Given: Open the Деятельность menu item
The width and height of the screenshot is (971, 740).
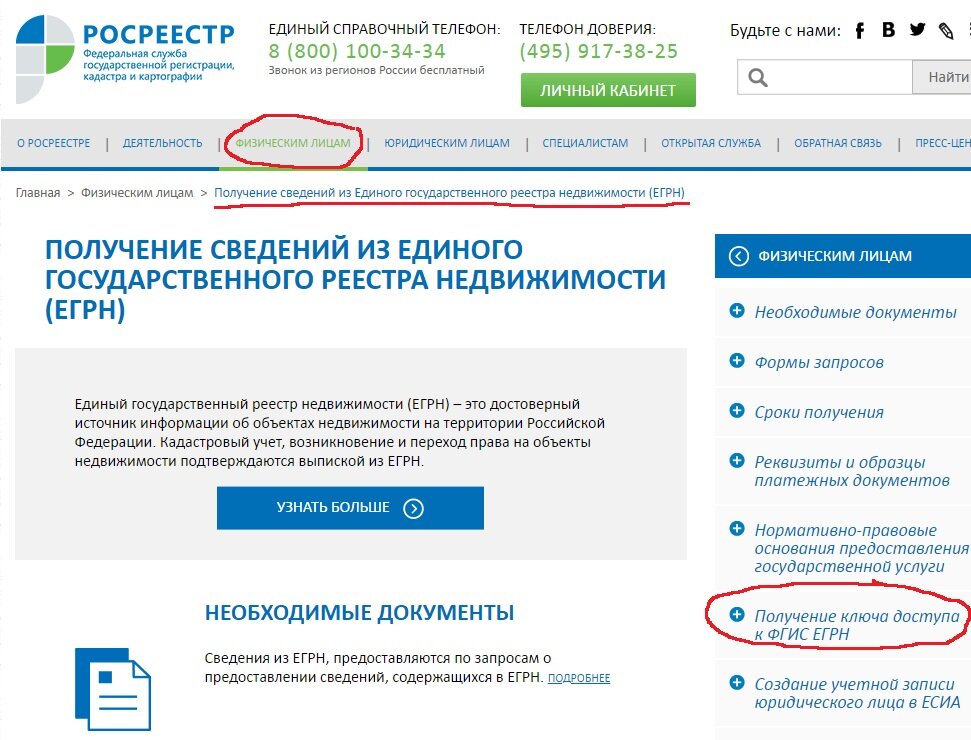Looking at the screenshot, I should pyautogui.click(x=162, y=143).
